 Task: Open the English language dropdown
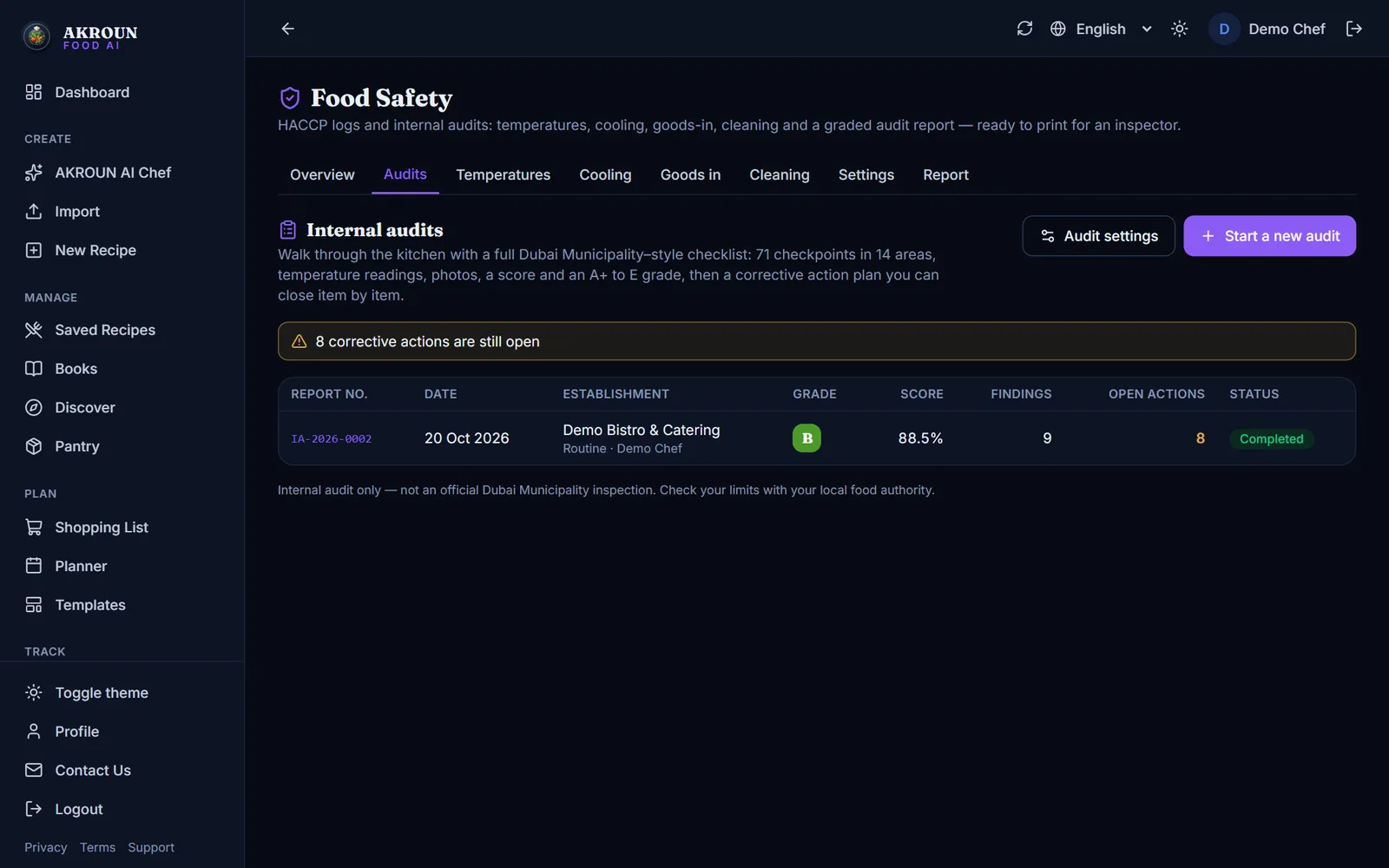pos(1101,29)
